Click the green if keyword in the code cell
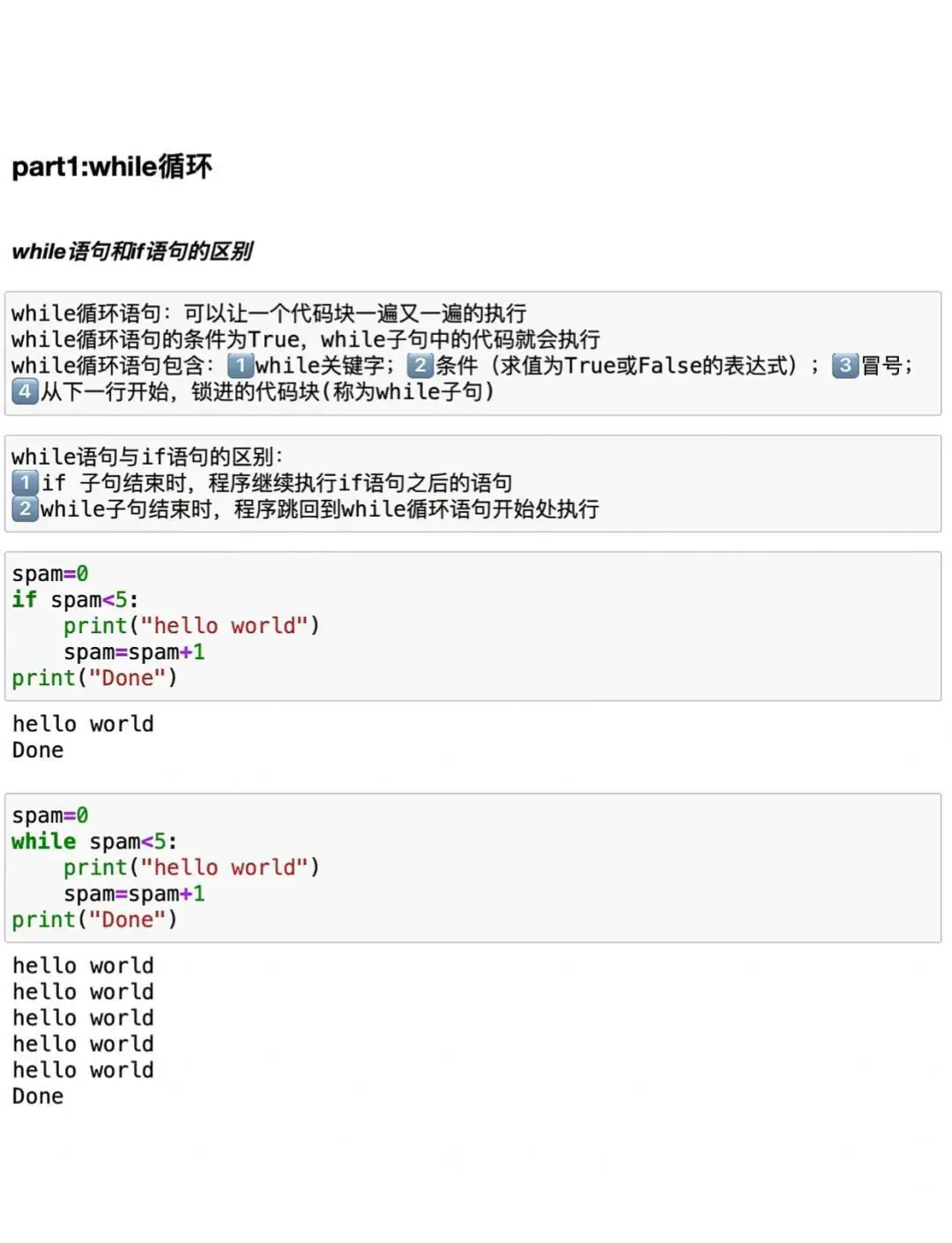This screenshot has width=952, height=1243. pyautogui.click(x=24, y=599)
